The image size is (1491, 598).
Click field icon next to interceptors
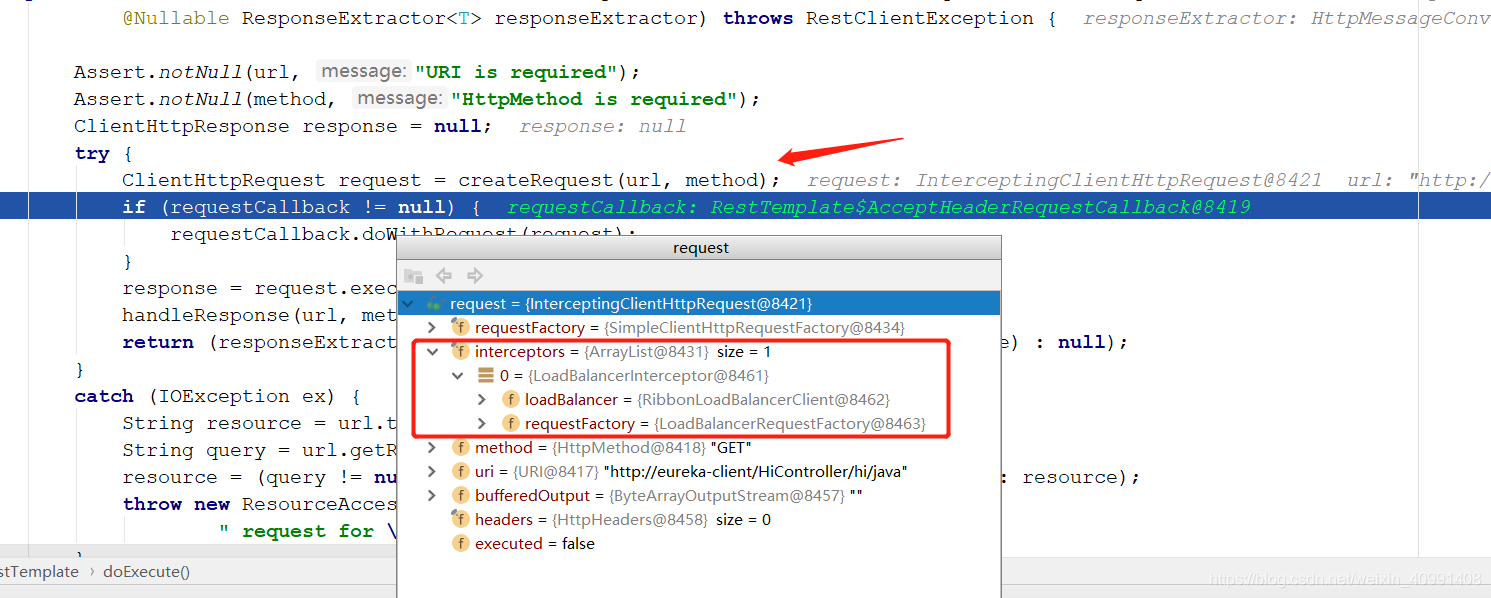(x=460, y=351)
